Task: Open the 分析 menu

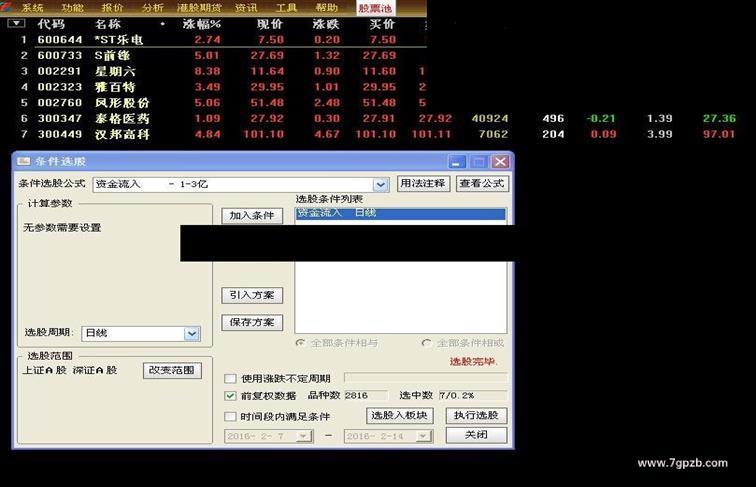Action: pos(153,8)
